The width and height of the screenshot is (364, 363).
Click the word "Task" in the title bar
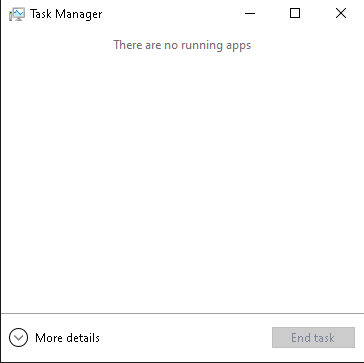click(x=41, y=14)
